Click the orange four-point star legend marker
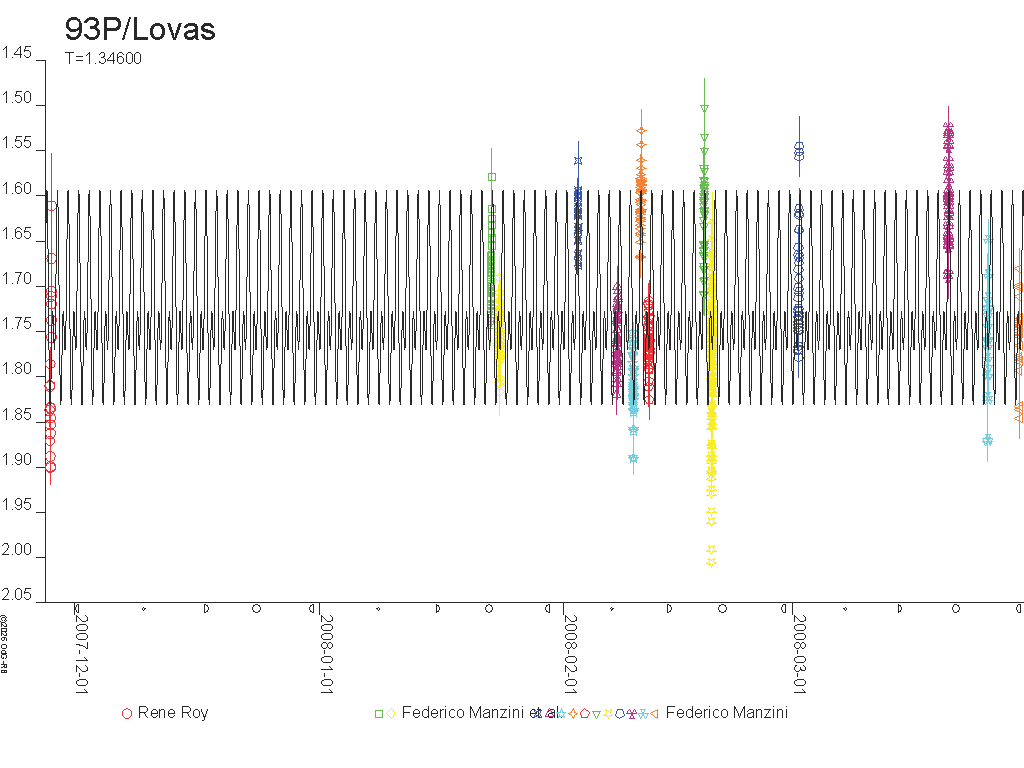This screenshot has height=768, width=1024. point(573,713)
